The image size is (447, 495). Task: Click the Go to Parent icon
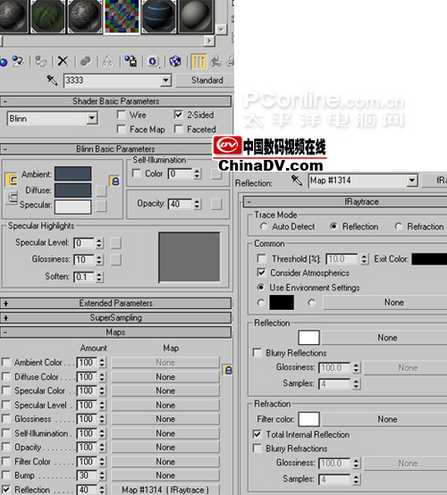tap(216, 61)
